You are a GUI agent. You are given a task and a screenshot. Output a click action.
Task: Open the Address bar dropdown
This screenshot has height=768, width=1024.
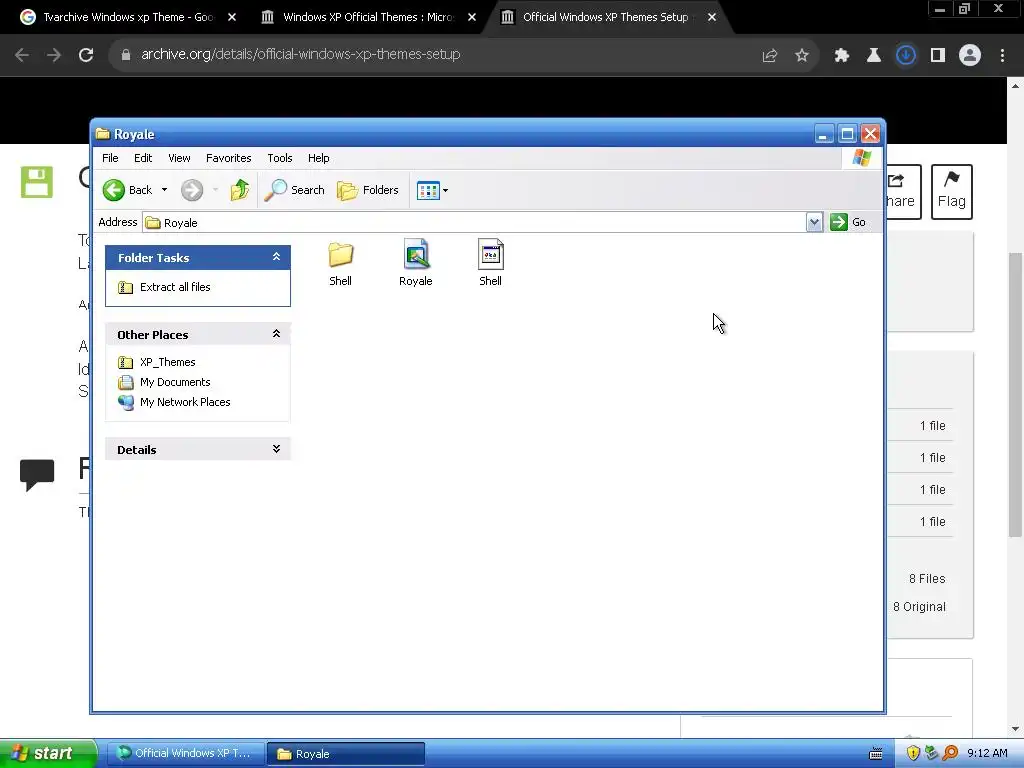814,222
